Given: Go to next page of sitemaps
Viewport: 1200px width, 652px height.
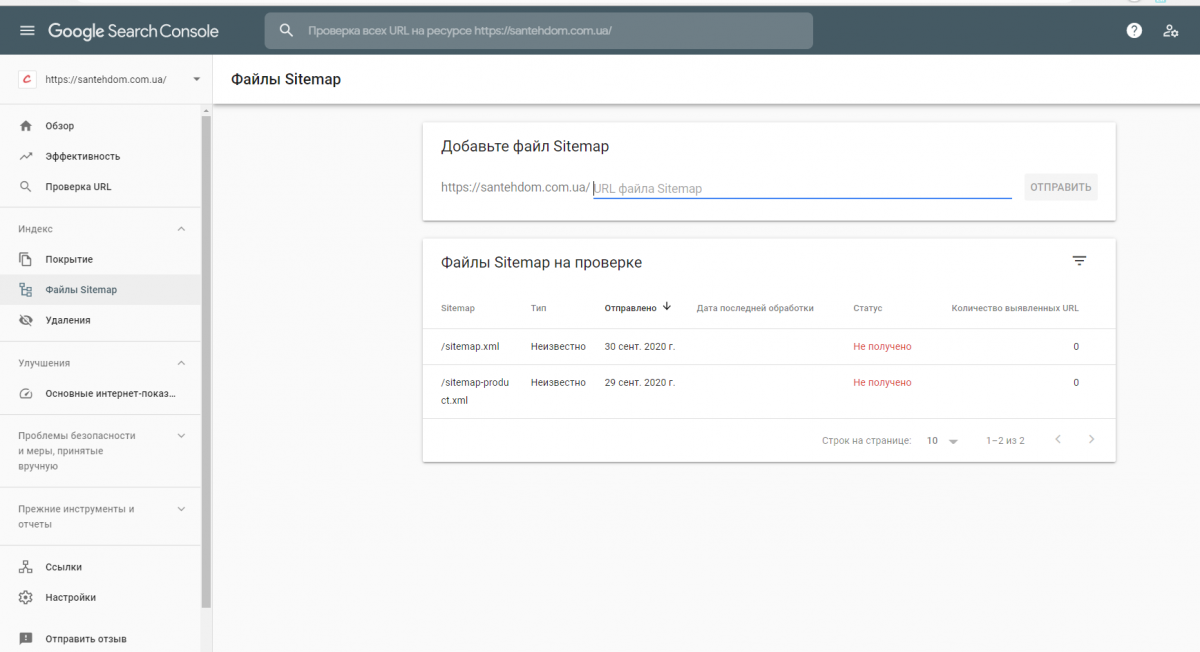Looking at the screenshot, I should pyautogui.click(x=1091, y=440).
